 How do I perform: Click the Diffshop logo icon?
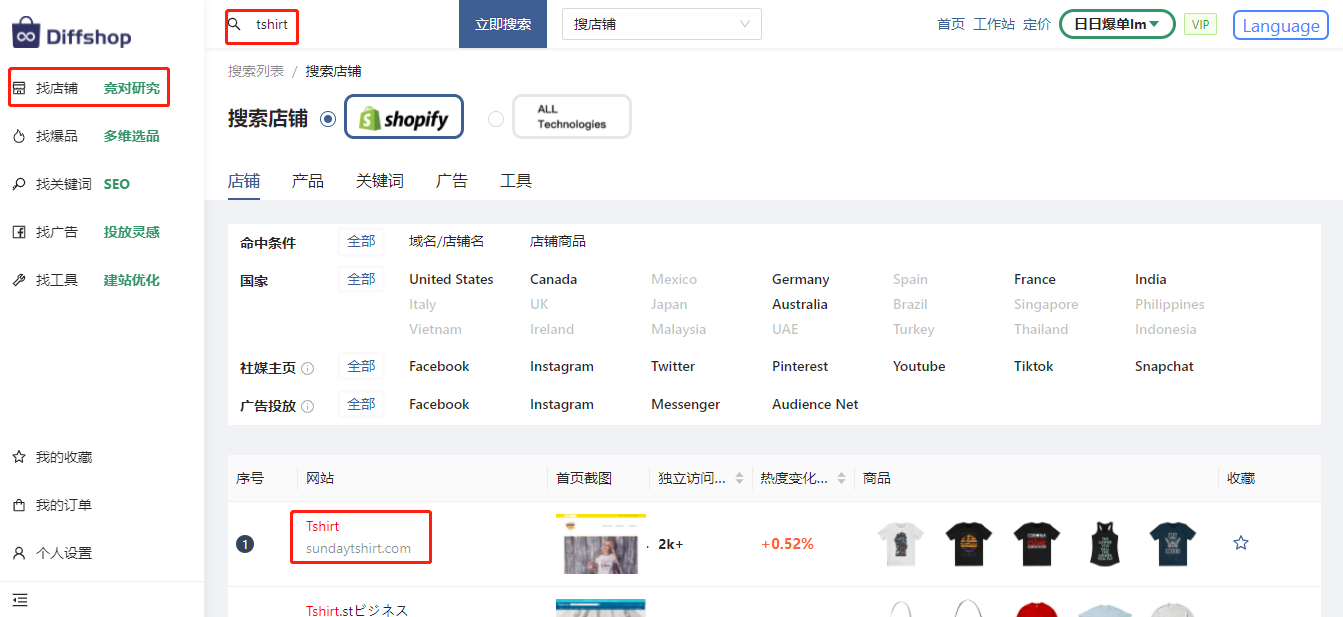click(26, 33)
